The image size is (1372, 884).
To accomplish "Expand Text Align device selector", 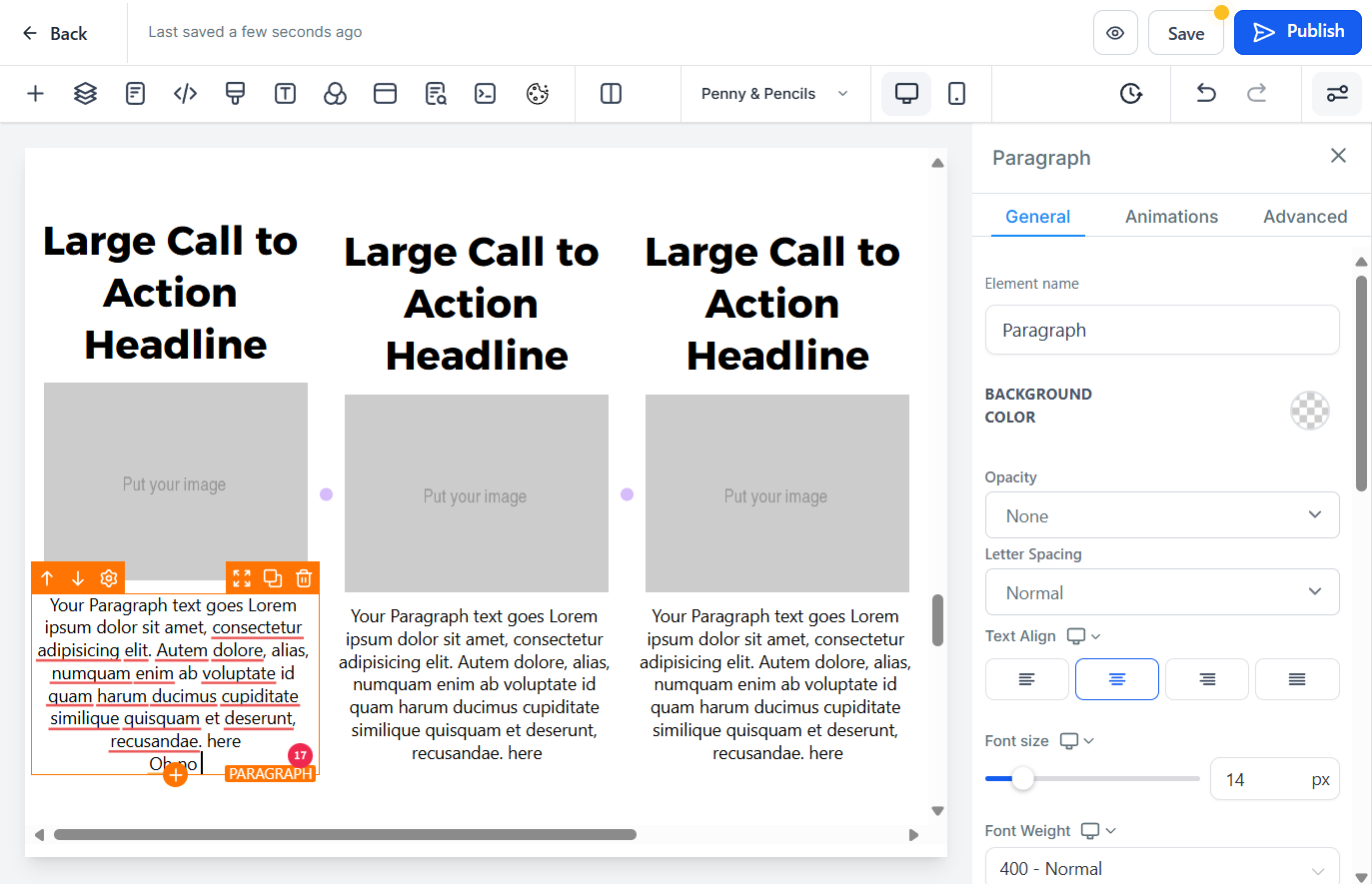I will click(x=1083, y=636).
